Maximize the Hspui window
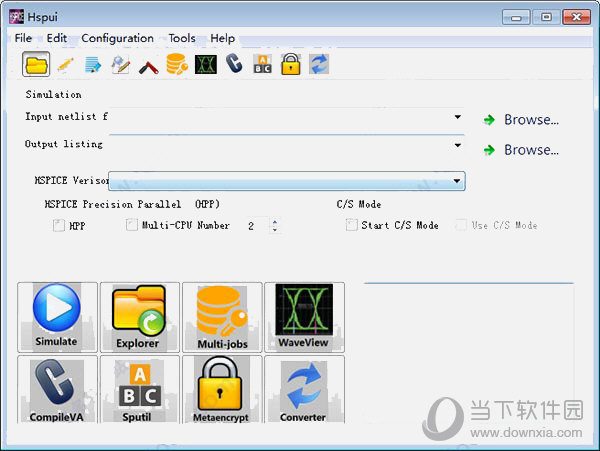Screen dimensions: 600x451 point(546,17)
